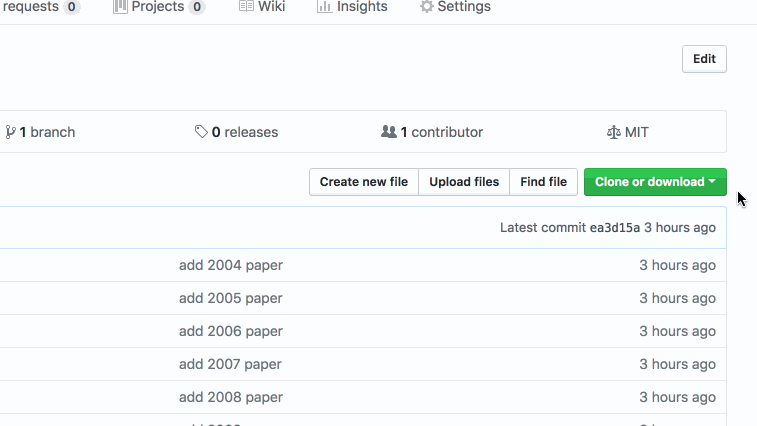Click the branch icon beside 1 branch

[10, 132]
